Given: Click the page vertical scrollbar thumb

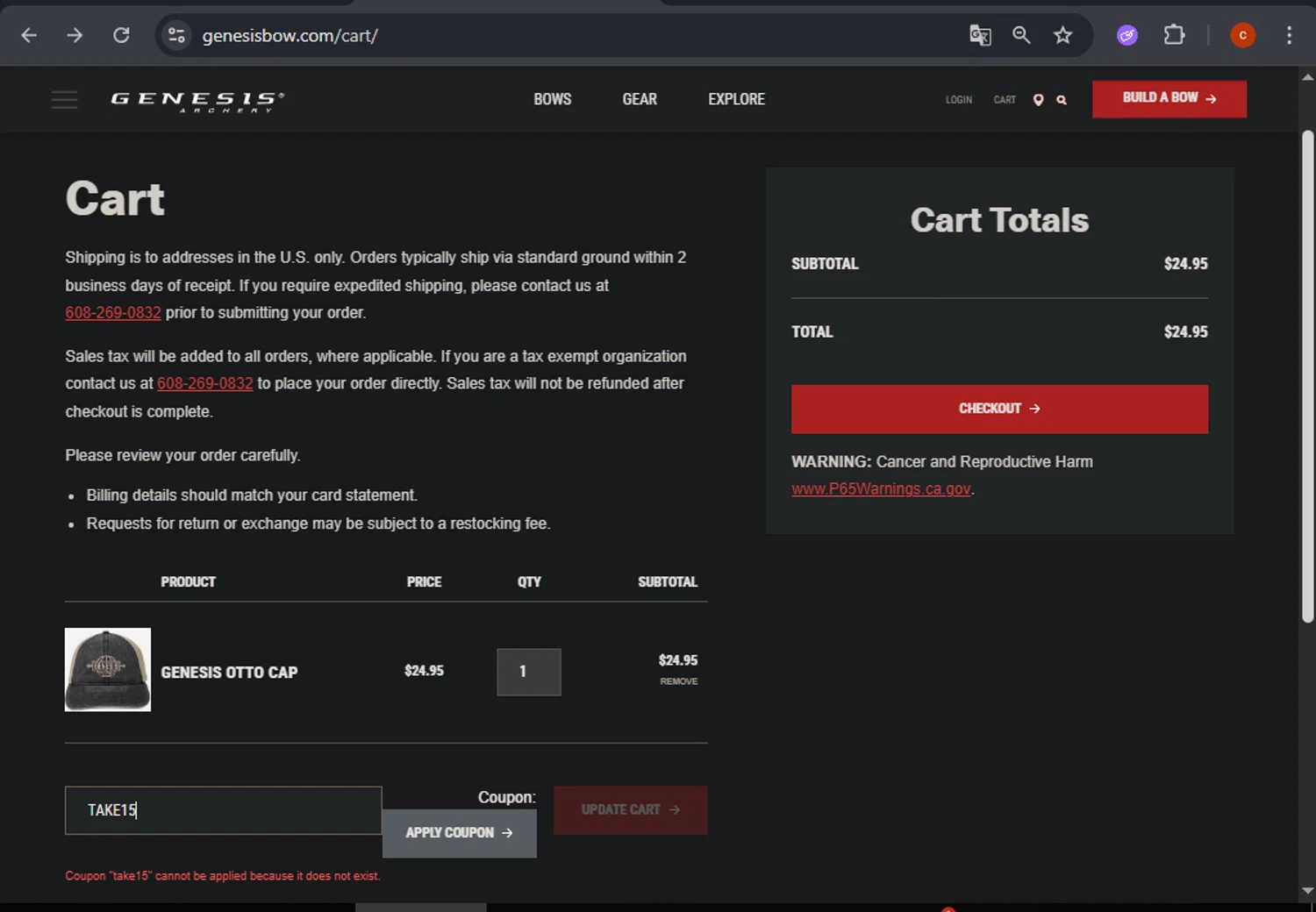Looking at the screenshot, I should click(1307, 377).
